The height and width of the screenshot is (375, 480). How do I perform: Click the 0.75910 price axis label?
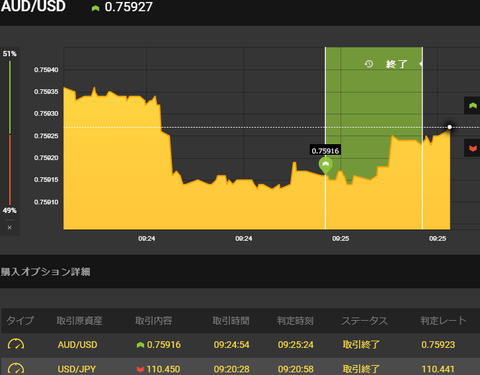pos(46,202)
